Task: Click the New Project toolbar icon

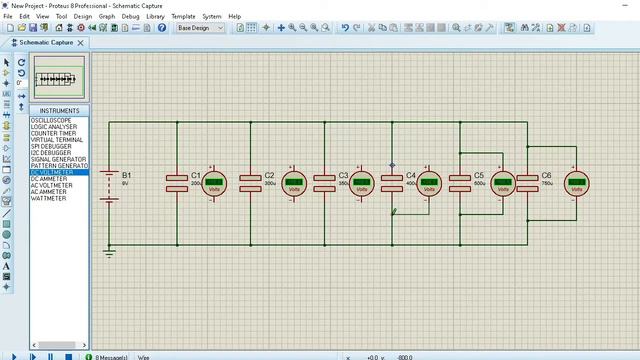Action: tap(10, 28)
